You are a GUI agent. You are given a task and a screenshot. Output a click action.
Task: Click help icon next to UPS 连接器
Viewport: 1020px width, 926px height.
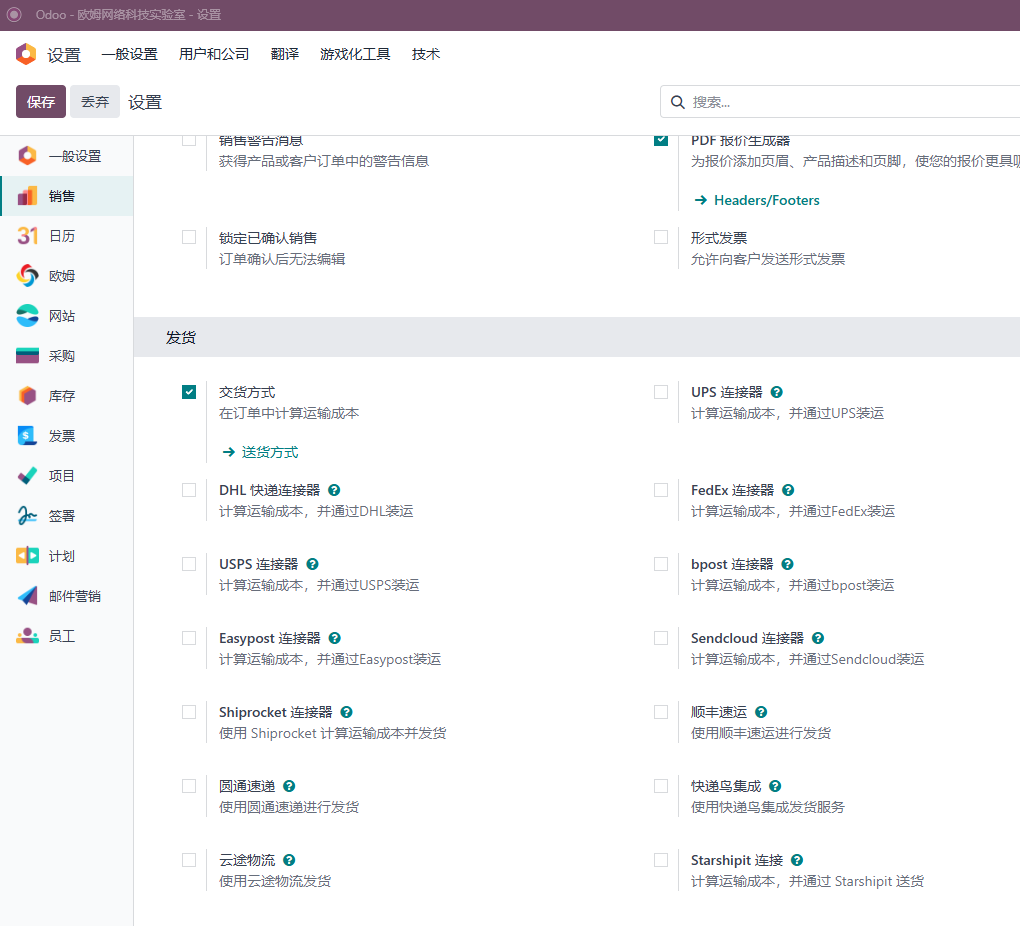[777, 392]
